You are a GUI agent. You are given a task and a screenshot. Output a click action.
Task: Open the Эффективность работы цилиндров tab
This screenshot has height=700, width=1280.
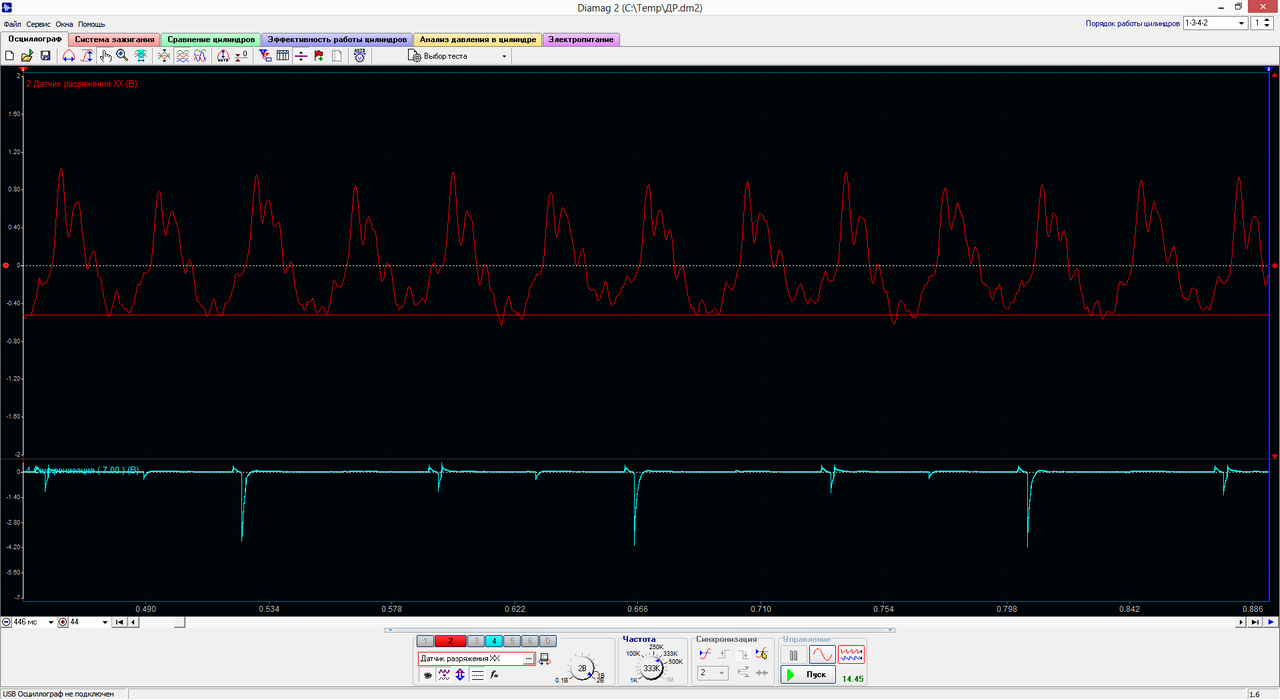337,39
